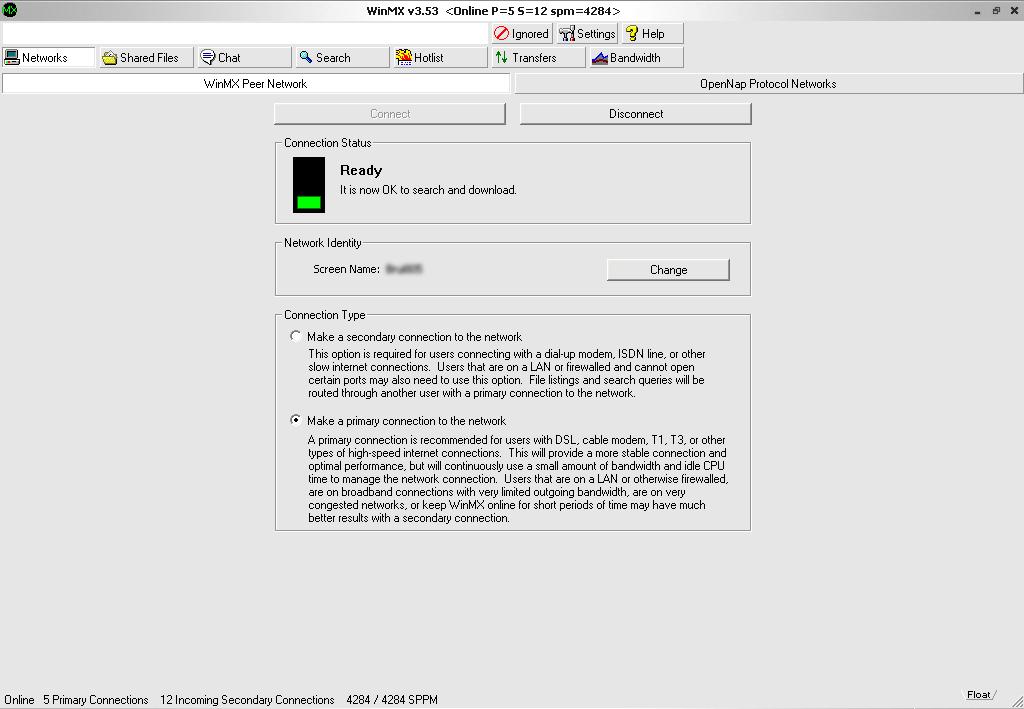
Task: Click the empty text field at top left
Action: (x=245, y=34)
